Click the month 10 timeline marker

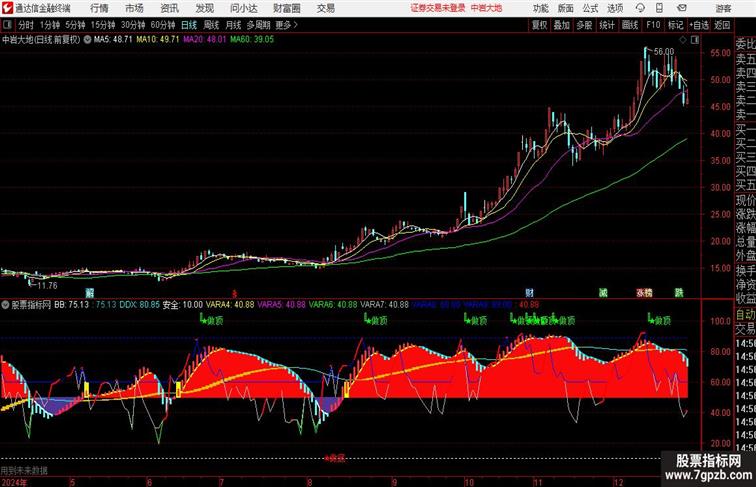[470, 482]
